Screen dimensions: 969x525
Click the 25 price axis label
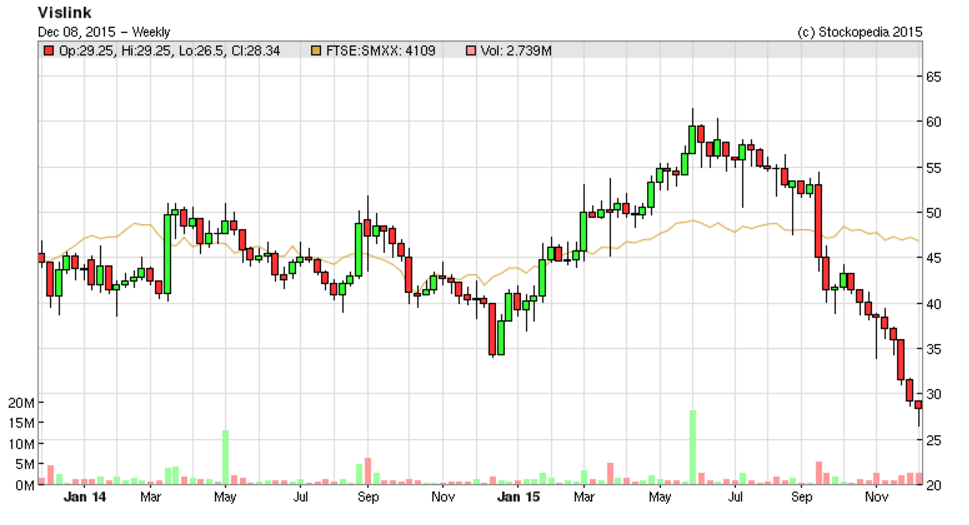coord(933,440)
